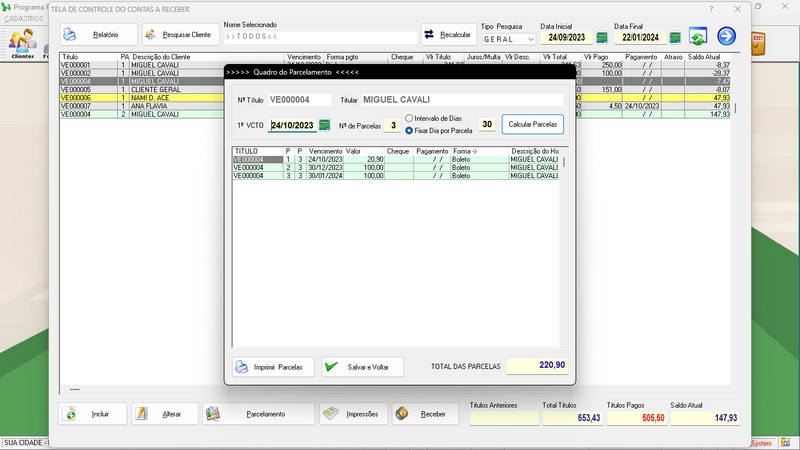Open calendar picker beside 1º VCTO date
The width and height of the screenshot is (800, 450).
point(324,125)
